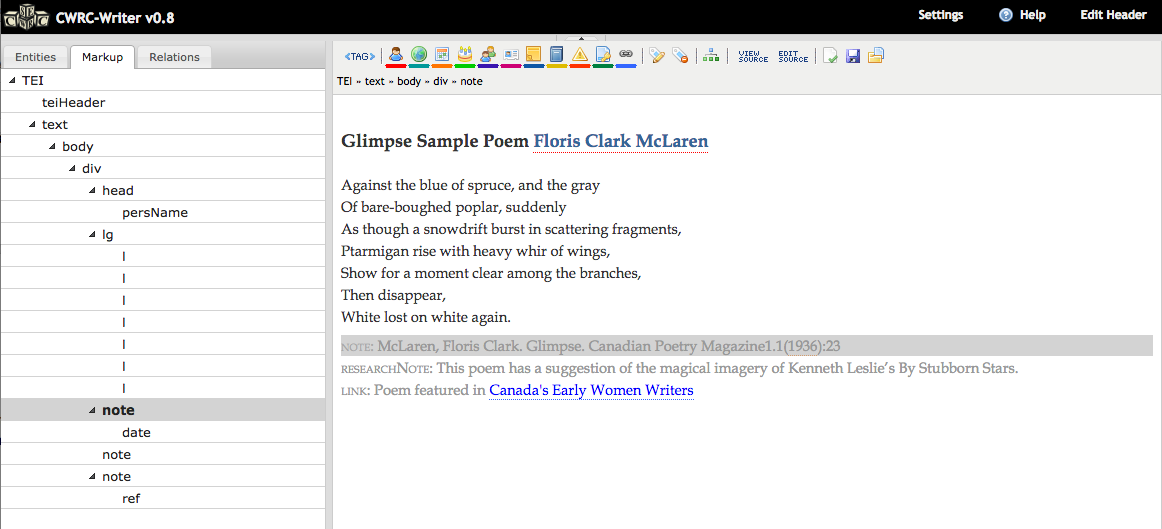Image resolution: width=1162 pixels, height=529 pixels.
Task: Click the line 'White lost on white again.'
Action: pyautogui.click(x=426, y=317)
